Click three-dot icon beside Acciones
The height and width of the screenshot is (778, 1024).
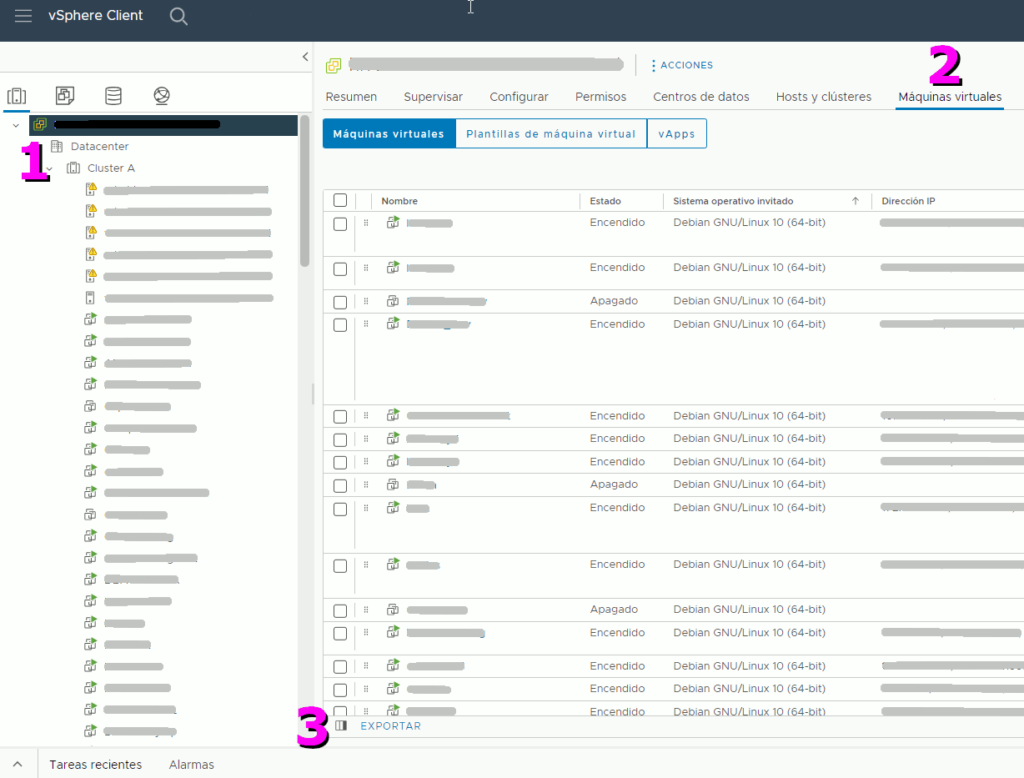point(653,65)
